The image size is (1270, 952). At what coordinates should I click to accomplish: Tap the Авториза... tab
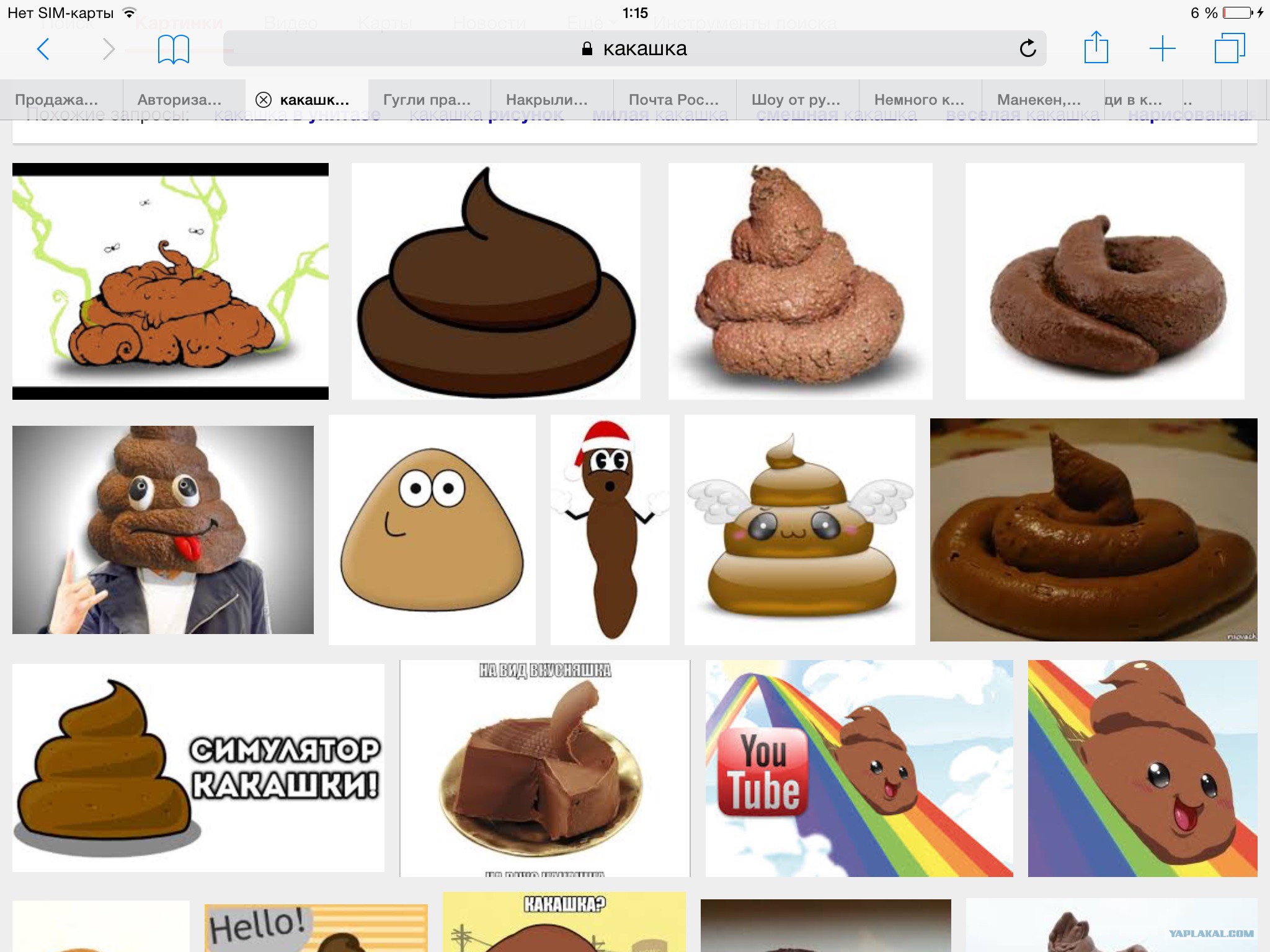click(x=180, y=100)
